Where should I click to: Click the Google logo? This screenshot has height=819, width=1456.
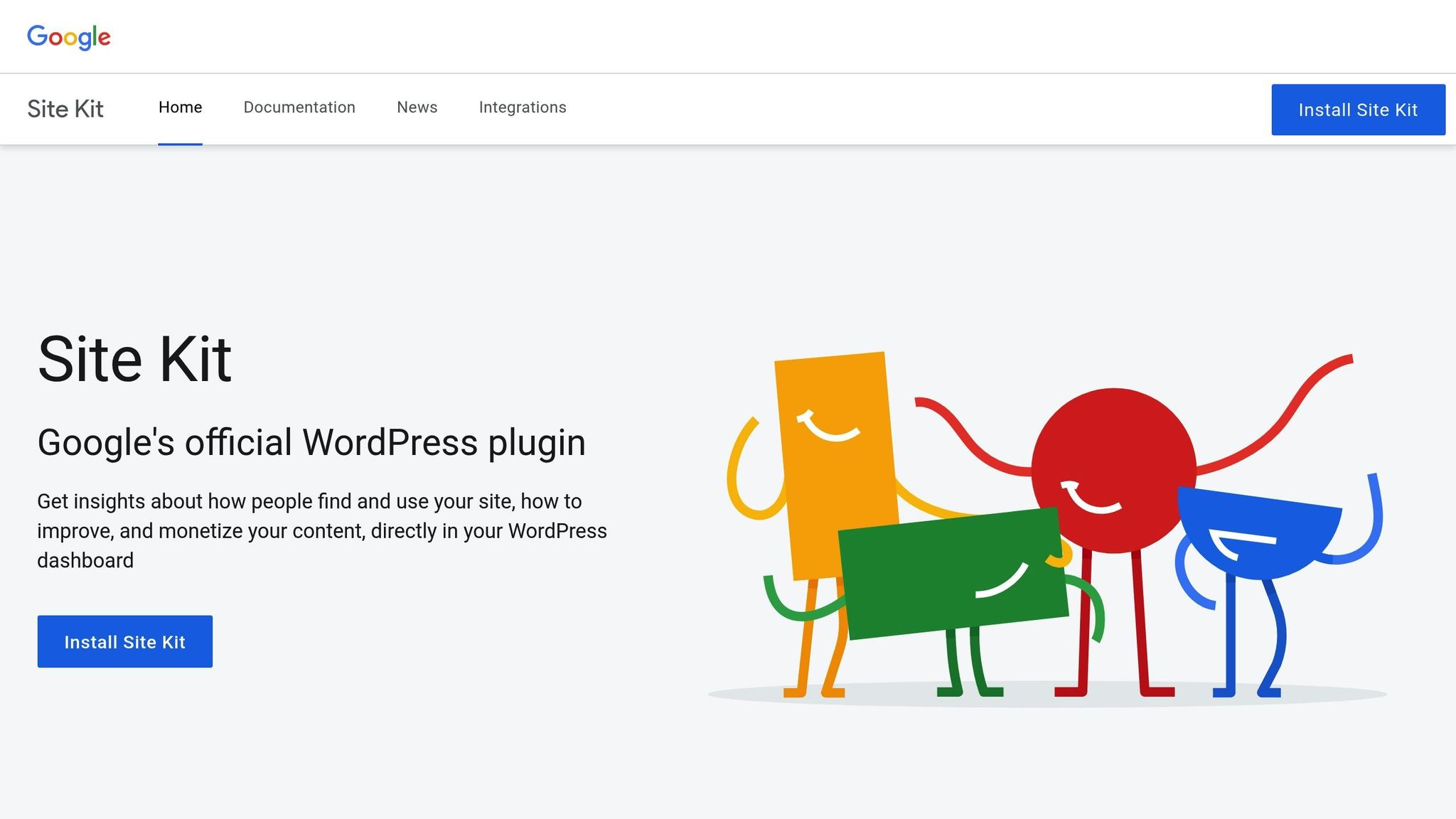pos(68,36)
